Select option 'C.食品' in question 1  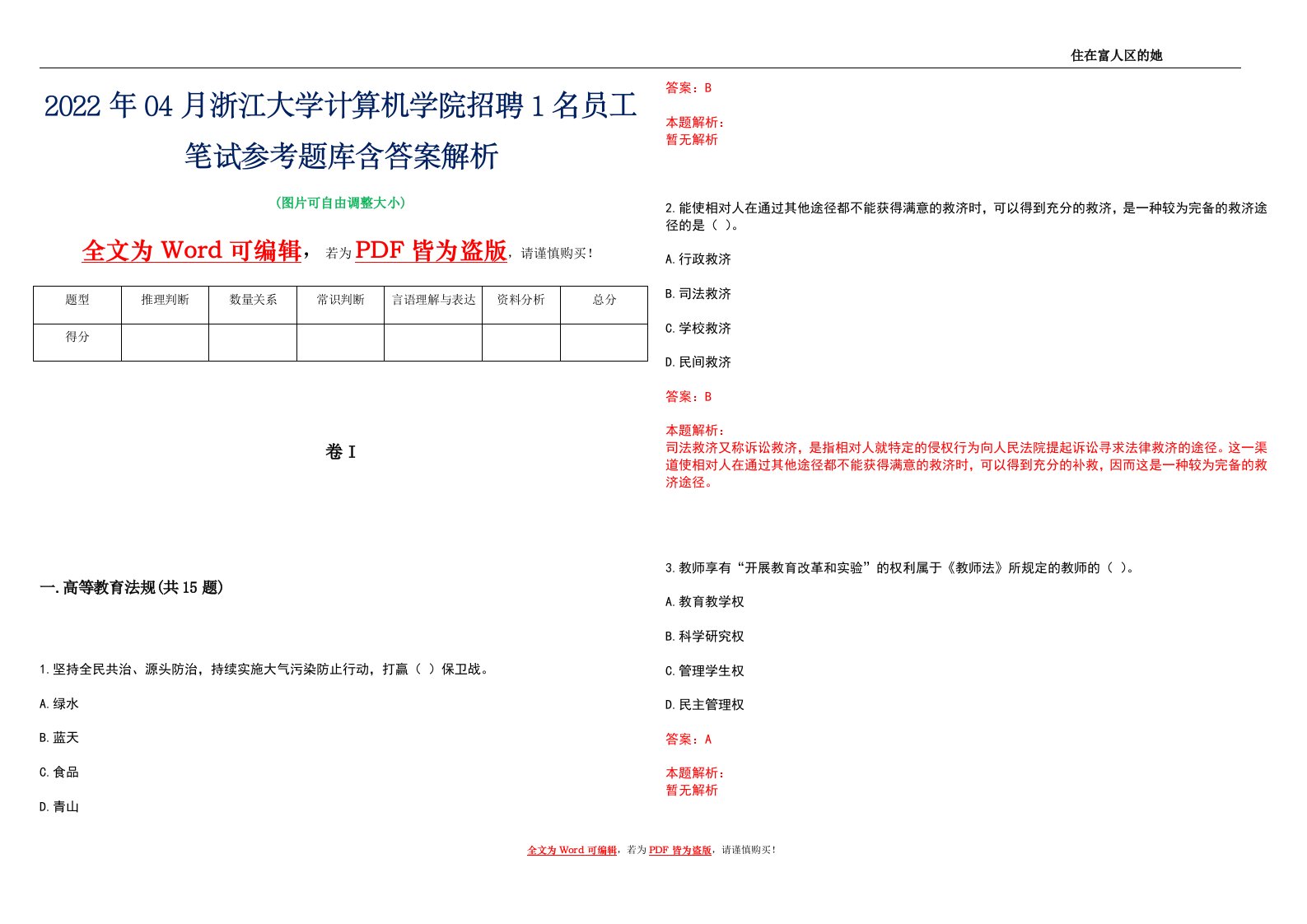(x=59, y=772)
